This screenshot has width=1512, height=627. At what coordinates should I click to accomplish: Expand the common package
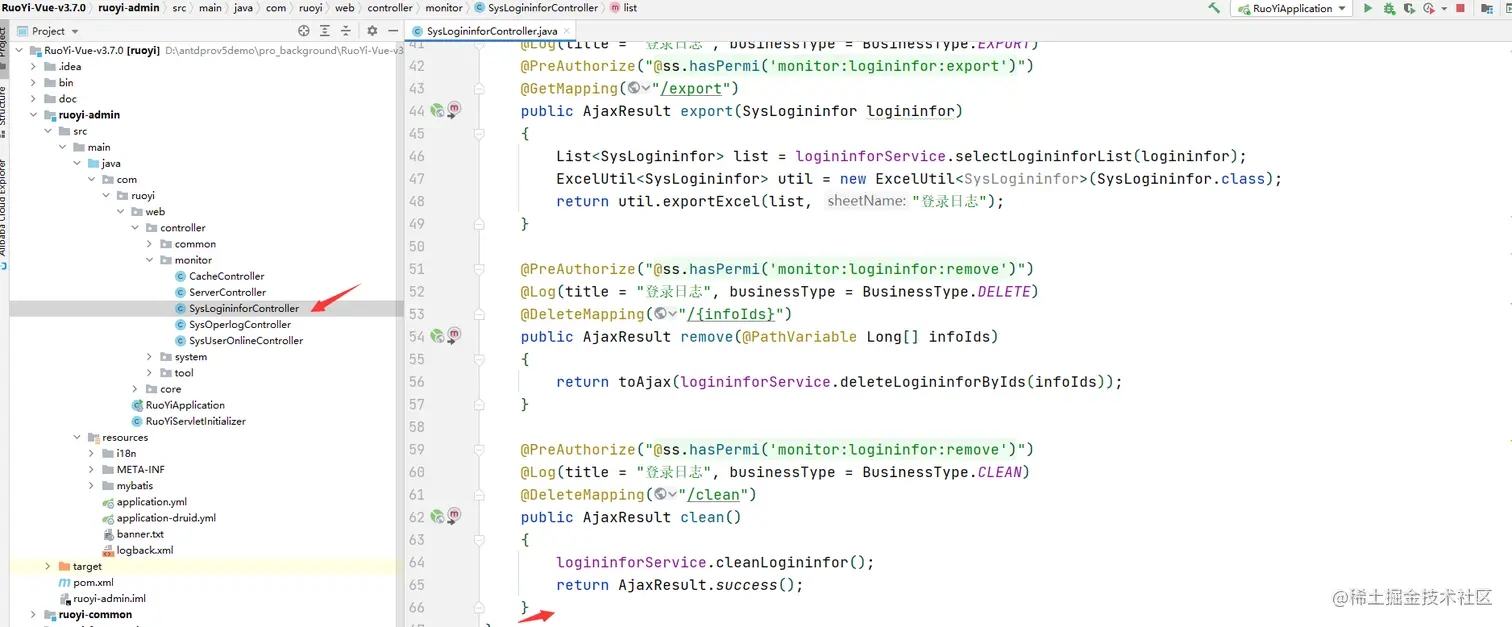tap(150, 243)
